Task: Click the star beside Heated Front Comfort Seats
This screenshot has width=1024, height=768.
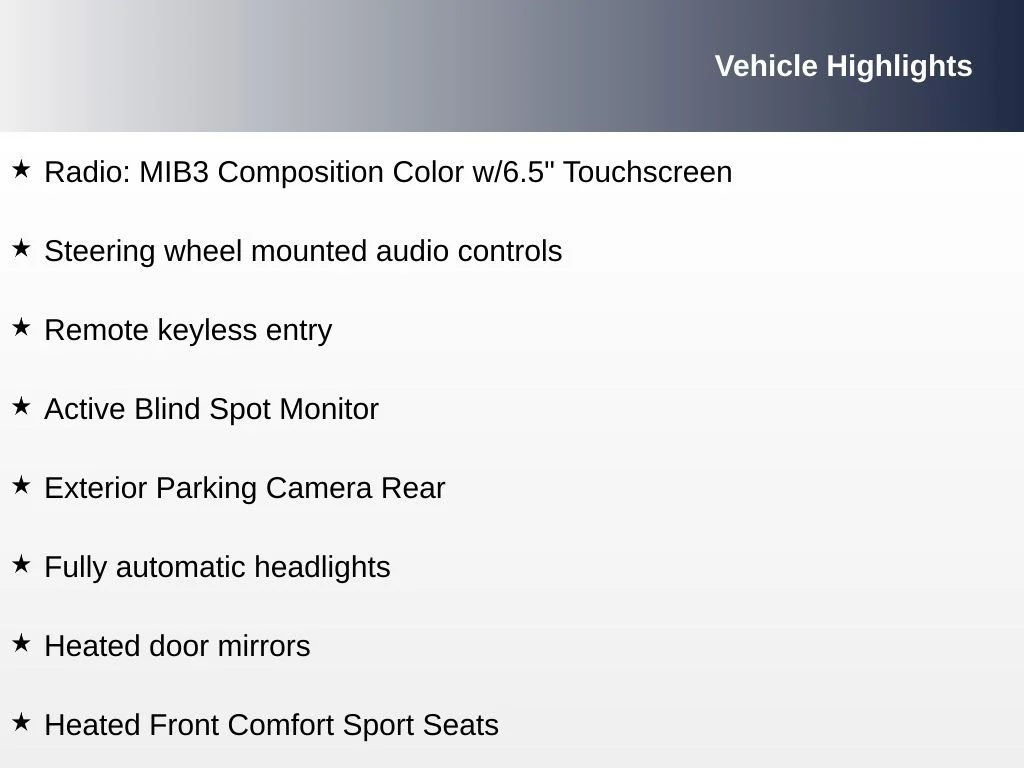Action: click(21, 723)
